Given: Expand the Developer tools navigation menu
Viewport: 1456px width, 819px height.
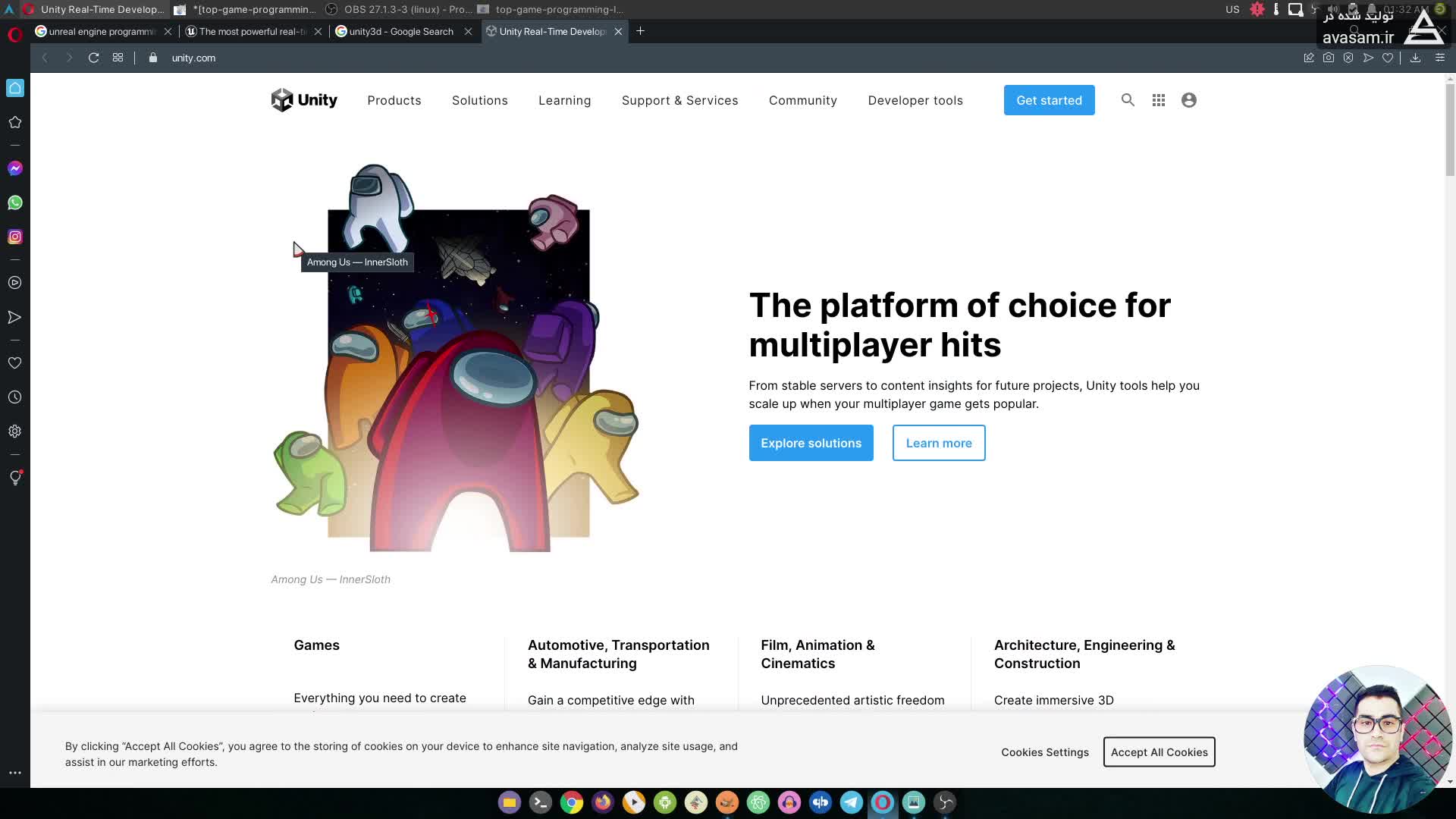Looking at the screenshot, I should [x=915, y=100].
